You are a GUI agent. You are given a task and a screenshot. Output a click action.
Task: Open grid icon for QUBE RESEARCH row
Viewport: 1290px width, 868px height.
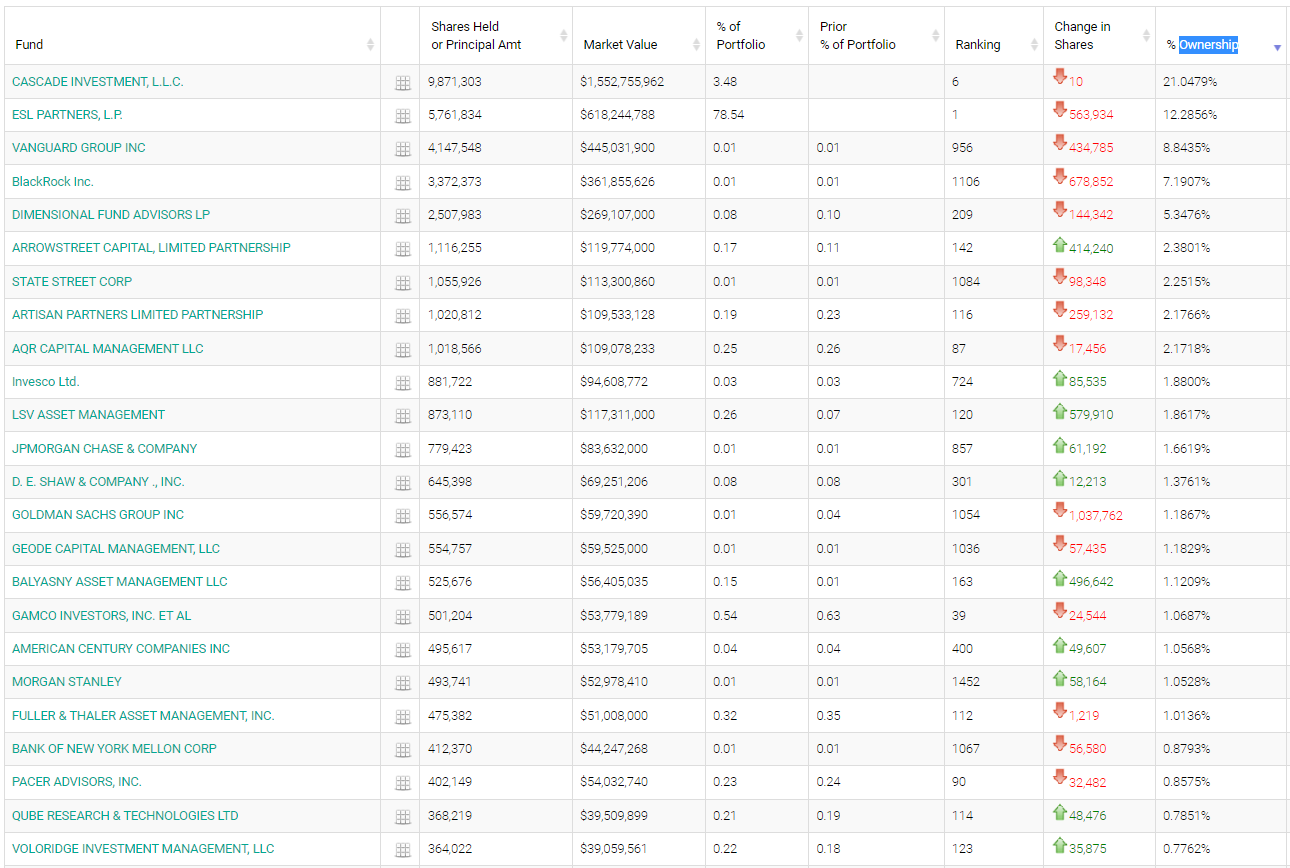pyautogui.click(x=403, y=817)
